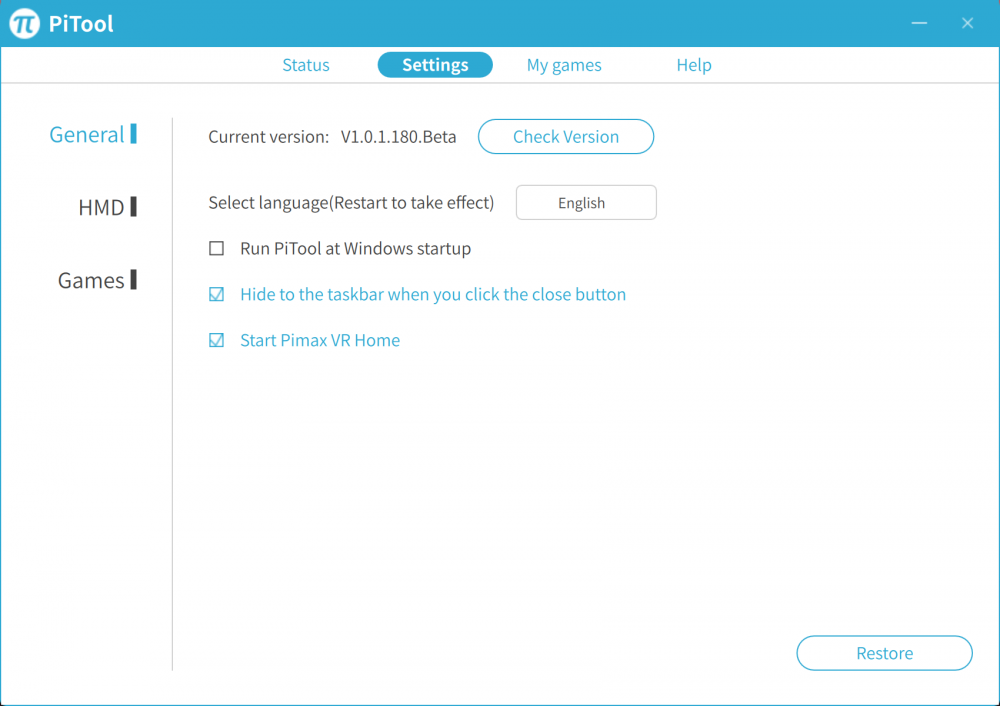This screenshot has height=706, width=1000.
Task: Open the My games tab
Action: [563, 64]
